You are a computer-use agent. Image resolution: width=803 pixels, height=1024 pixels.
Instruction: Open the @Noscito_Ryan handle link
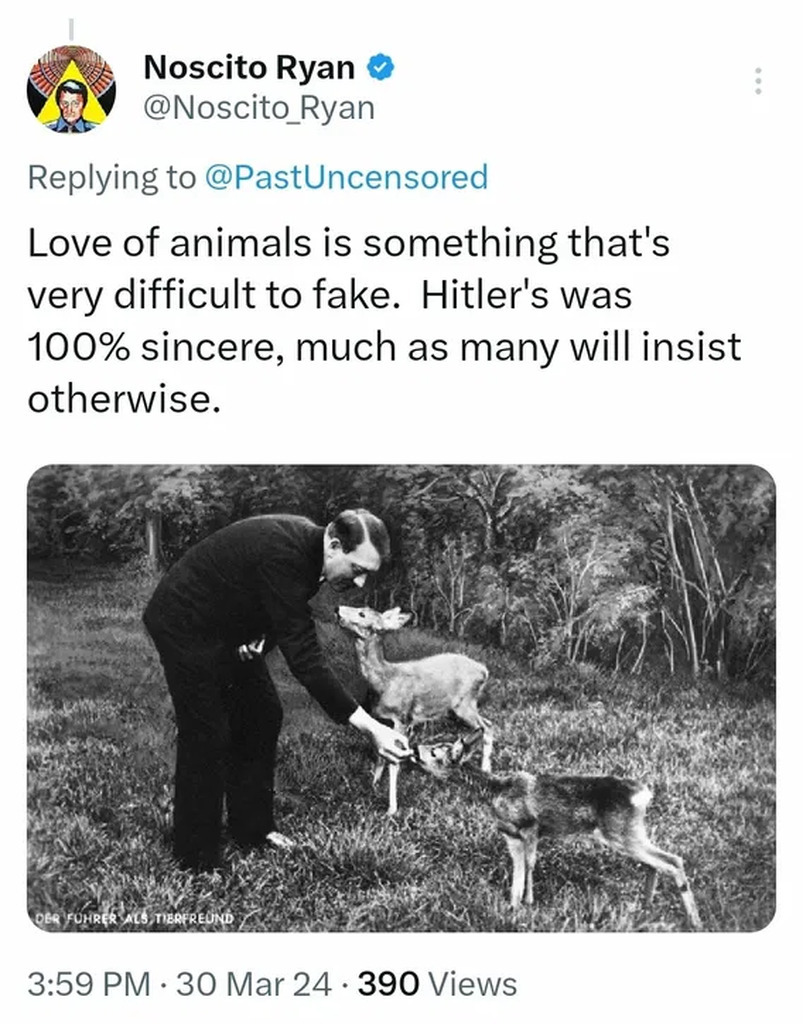click(x=259, y=108)
